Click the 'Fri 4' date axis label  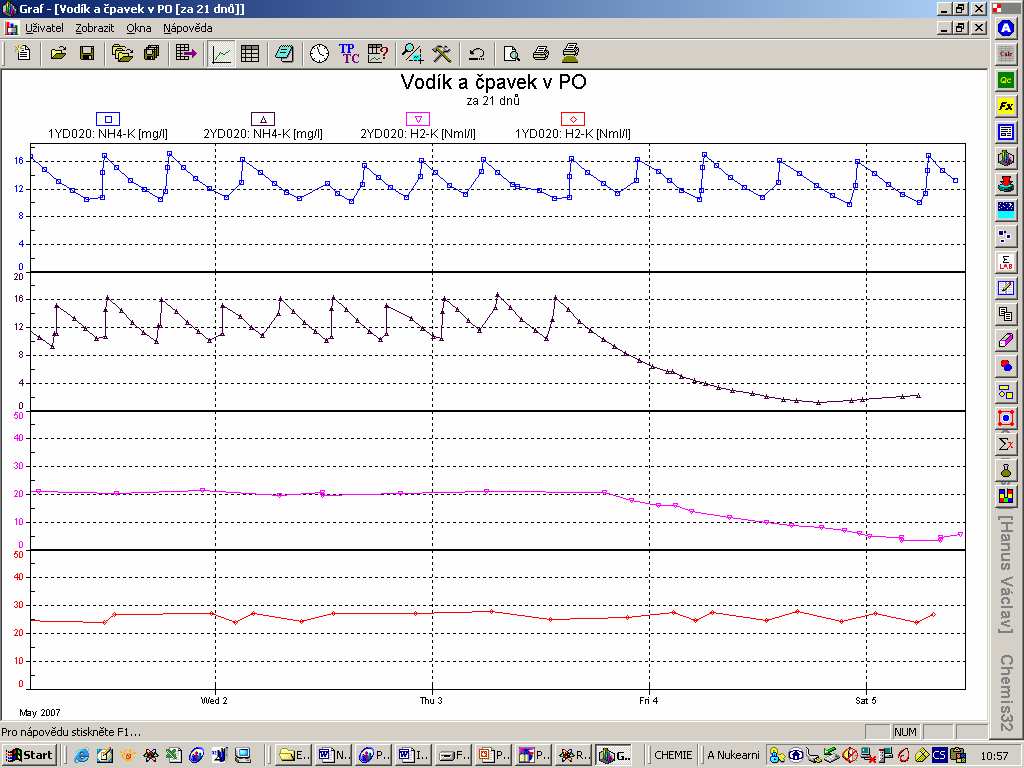point(648,701)
